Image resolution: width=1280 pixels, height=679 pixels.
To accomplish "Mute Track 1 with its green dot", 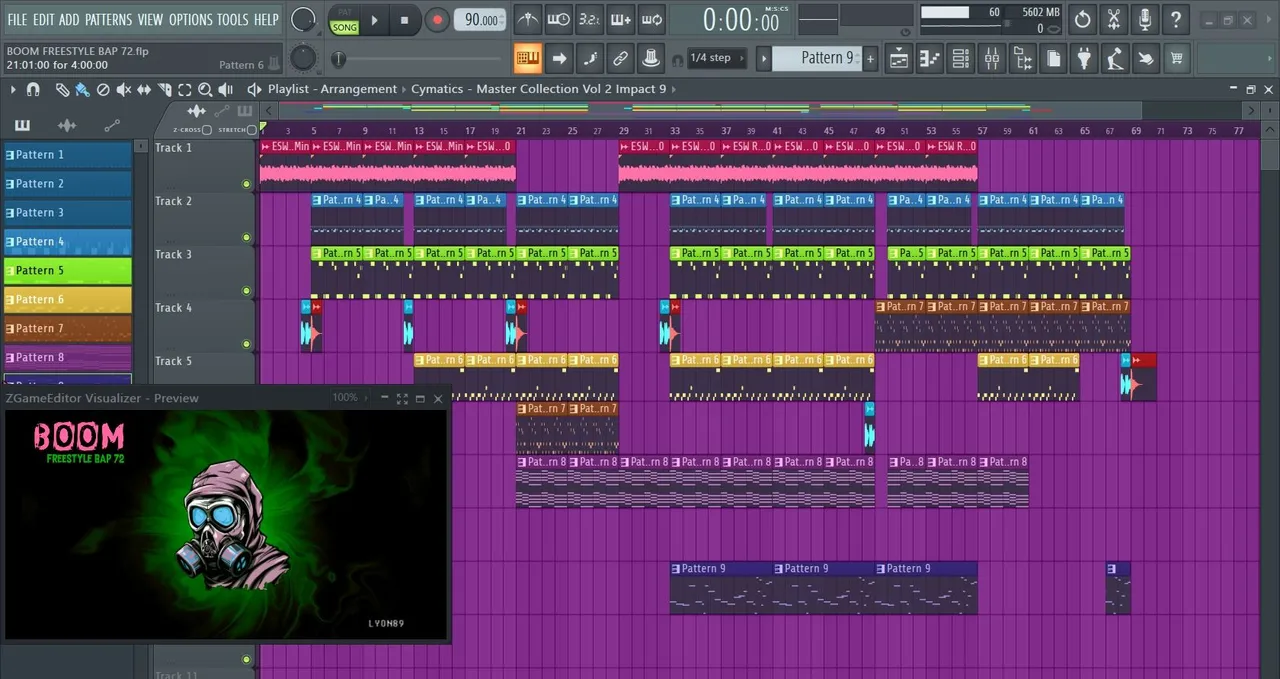I will click(x=246, y=184).
